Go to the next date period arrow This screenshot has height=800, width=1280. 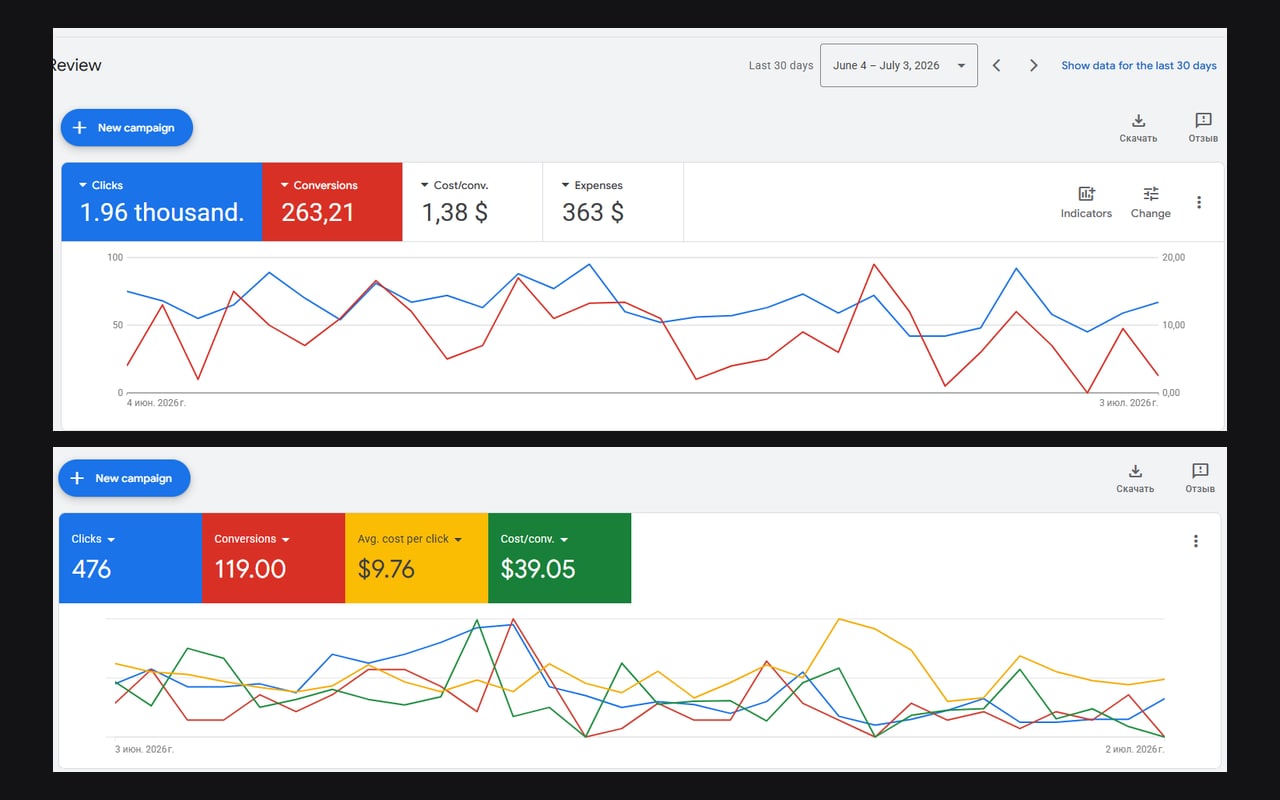[1033, 65]
